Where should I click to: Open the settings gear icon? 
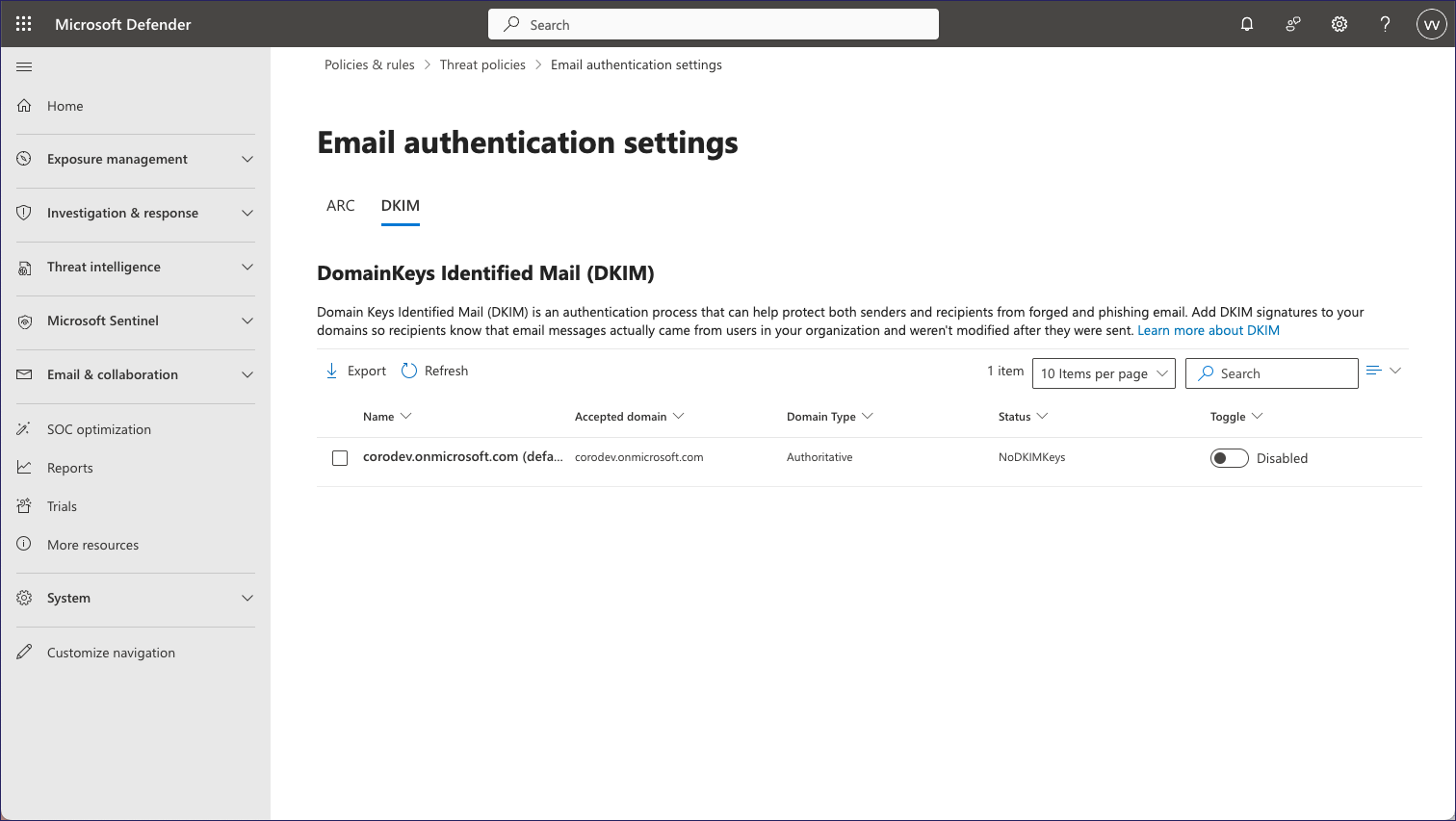pos(1339,24)
